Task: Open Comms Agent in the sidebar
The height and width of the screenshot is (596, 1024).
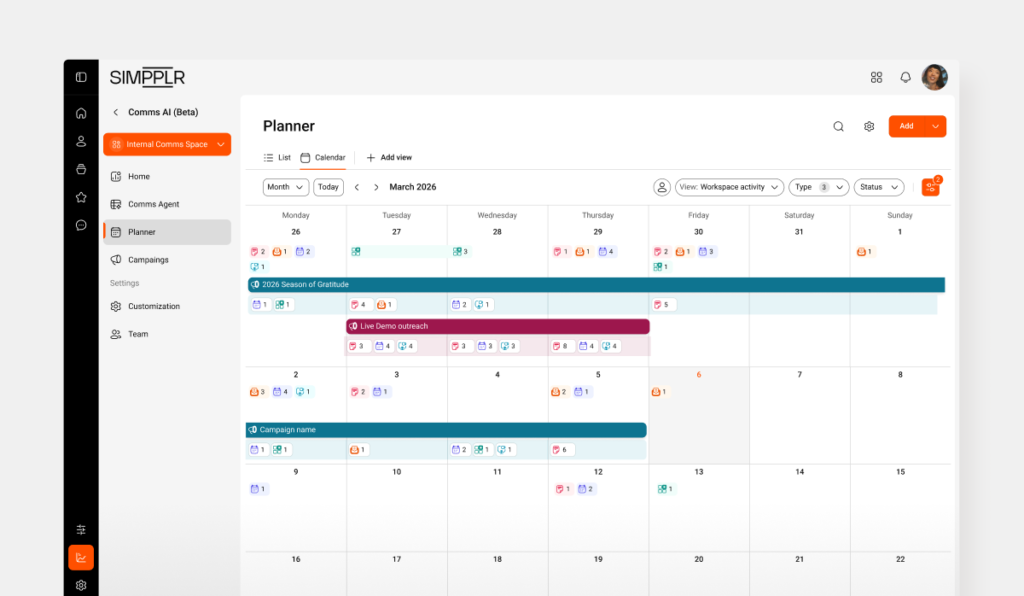Action: [x=167, y=204]
